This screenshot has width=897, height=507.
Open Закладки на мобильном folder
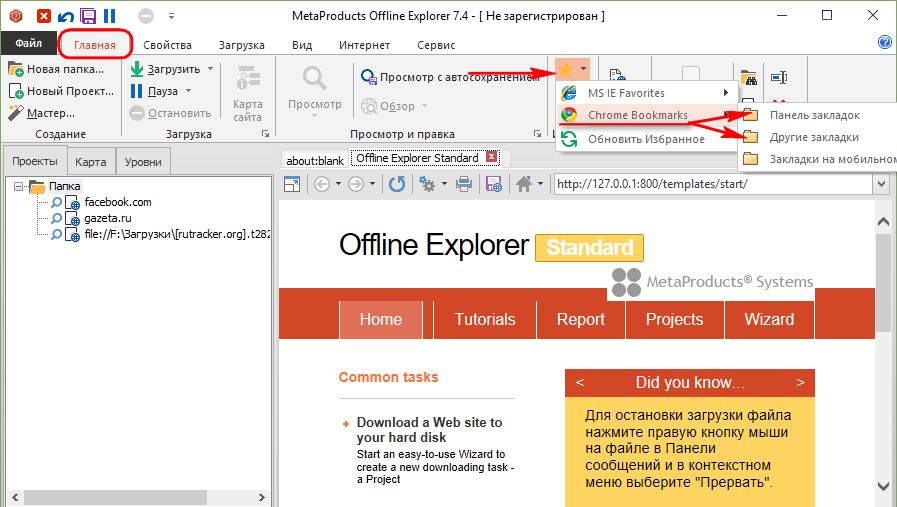(818, 159)
